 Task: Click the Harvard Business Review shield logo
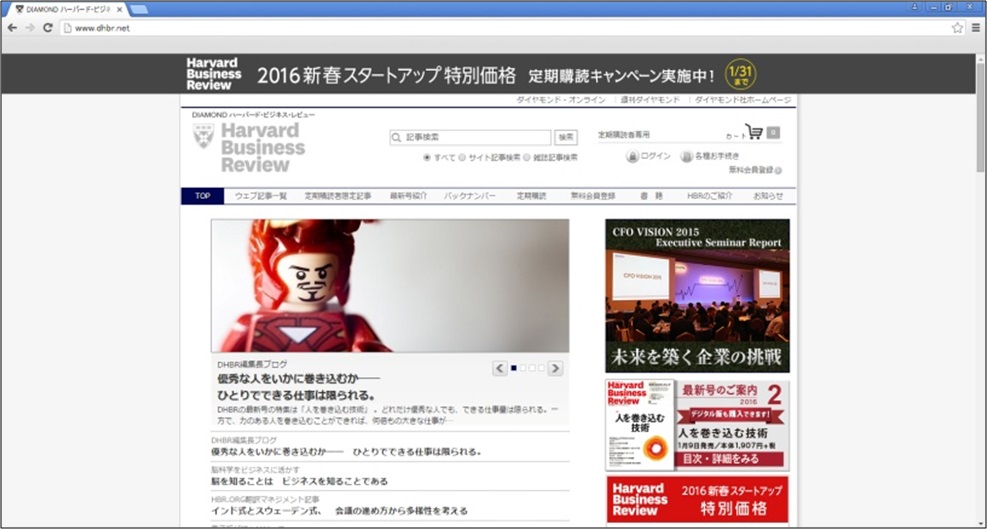[x=203, y=135]
